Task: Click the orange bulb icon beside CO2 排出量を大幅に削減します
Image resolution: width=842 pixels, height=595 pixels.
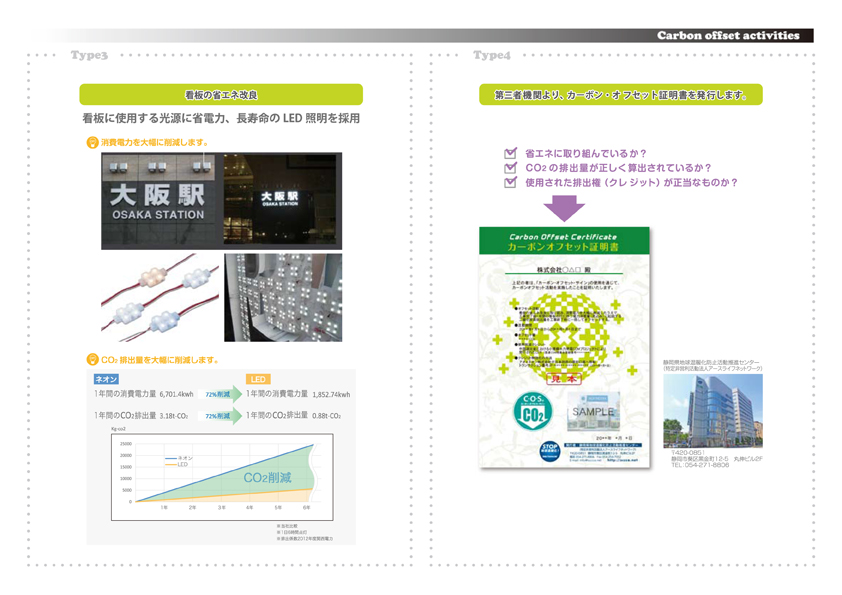Action: pos(92,360)
